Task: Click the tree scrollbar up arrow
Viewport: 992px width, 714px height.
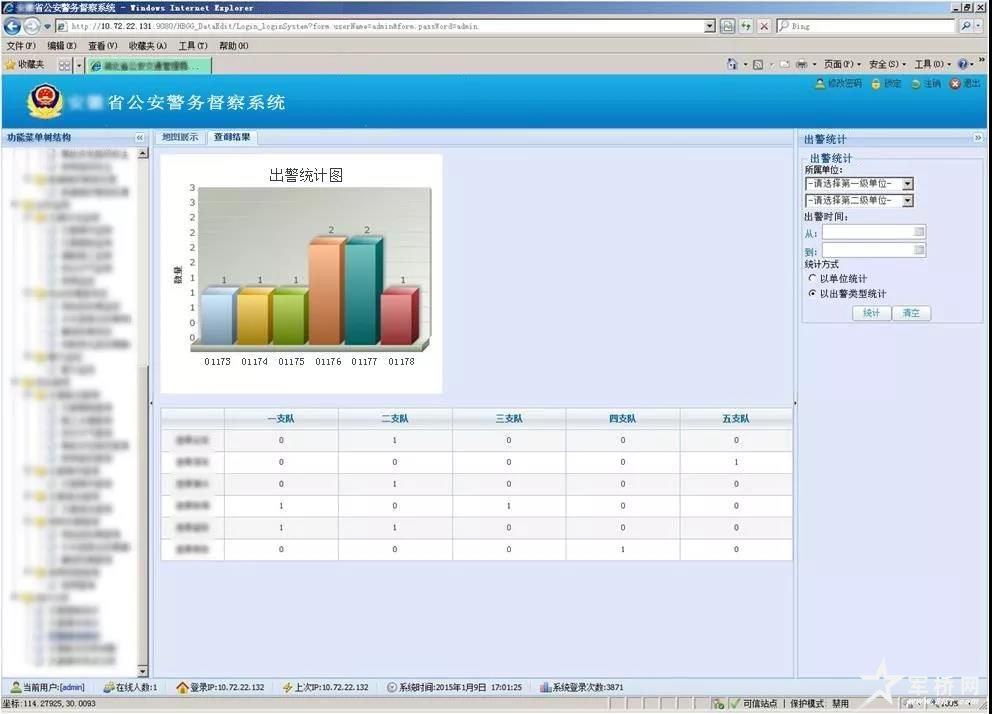Action: (143, 154)
